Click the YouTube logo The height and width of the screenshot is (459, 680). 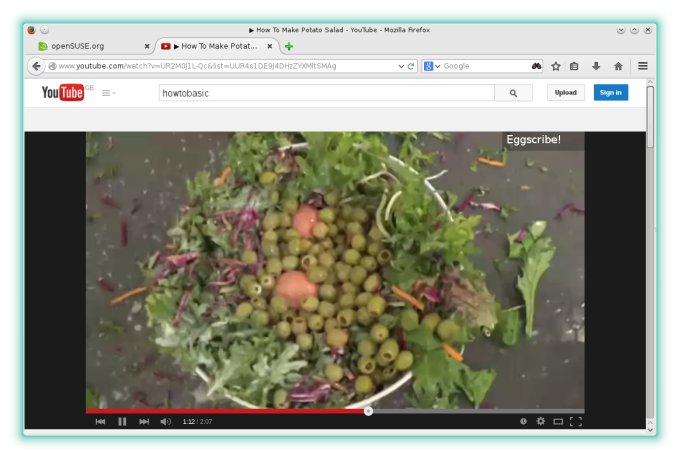[x=63, y=92]
